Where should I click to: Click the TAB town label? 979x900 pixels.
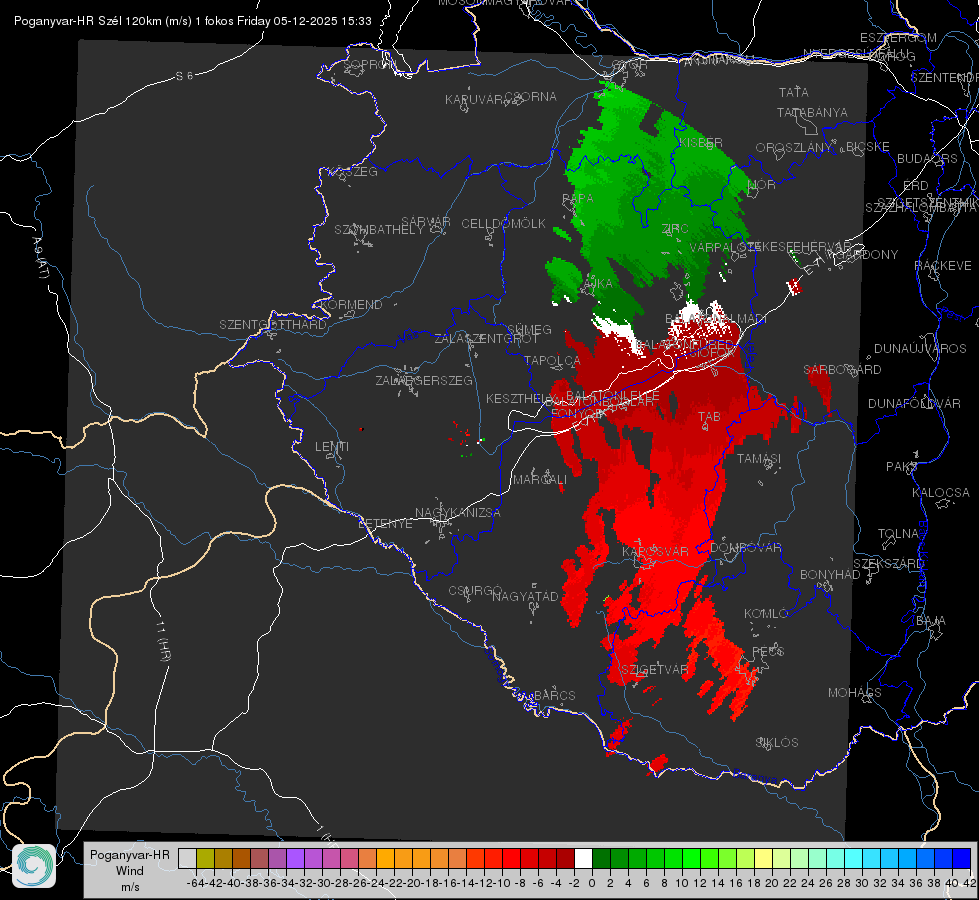[x=709, y=417]
